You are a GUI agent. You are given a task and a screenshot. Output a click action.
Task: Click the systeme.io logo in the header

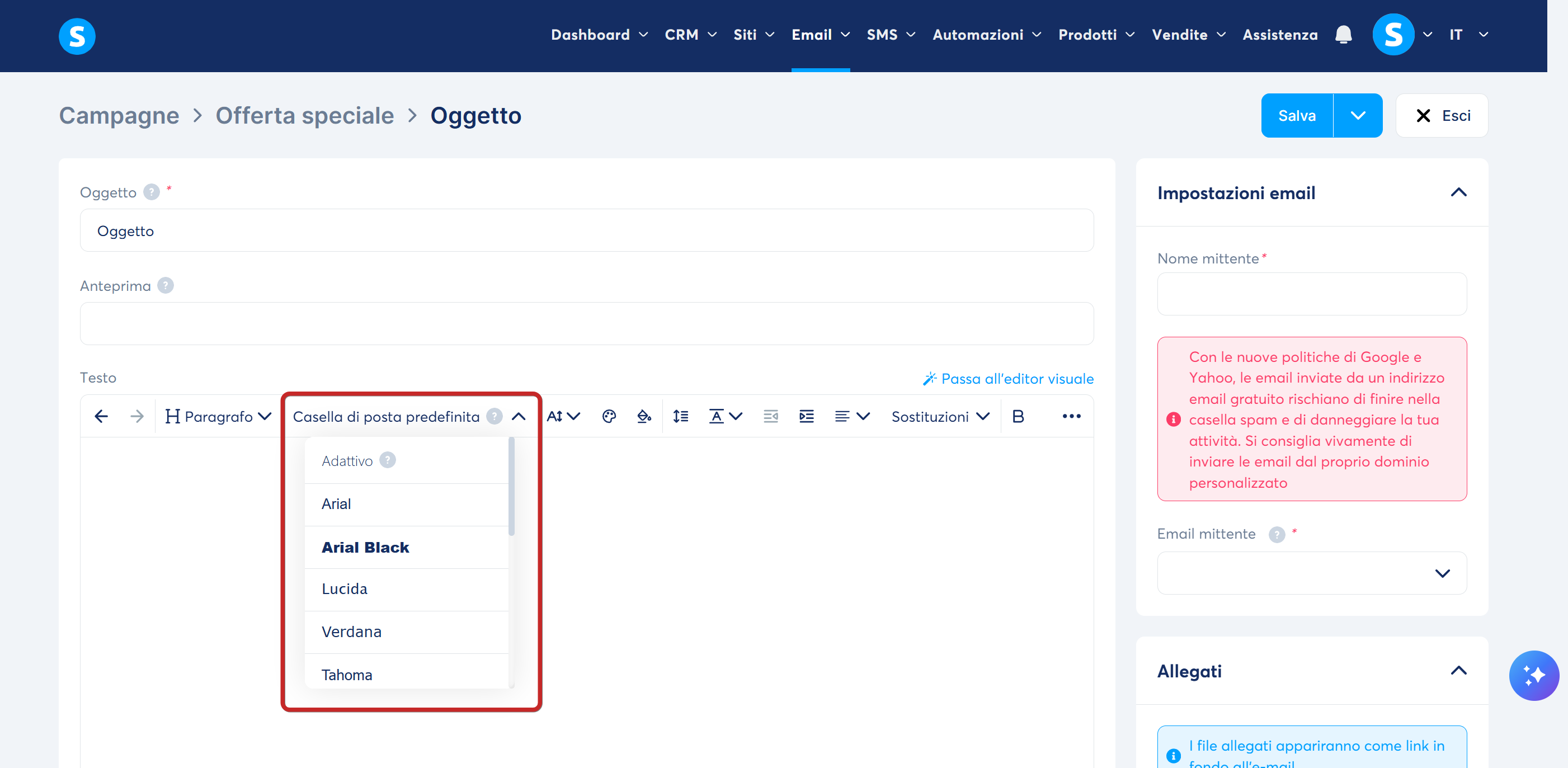(77, 35)
